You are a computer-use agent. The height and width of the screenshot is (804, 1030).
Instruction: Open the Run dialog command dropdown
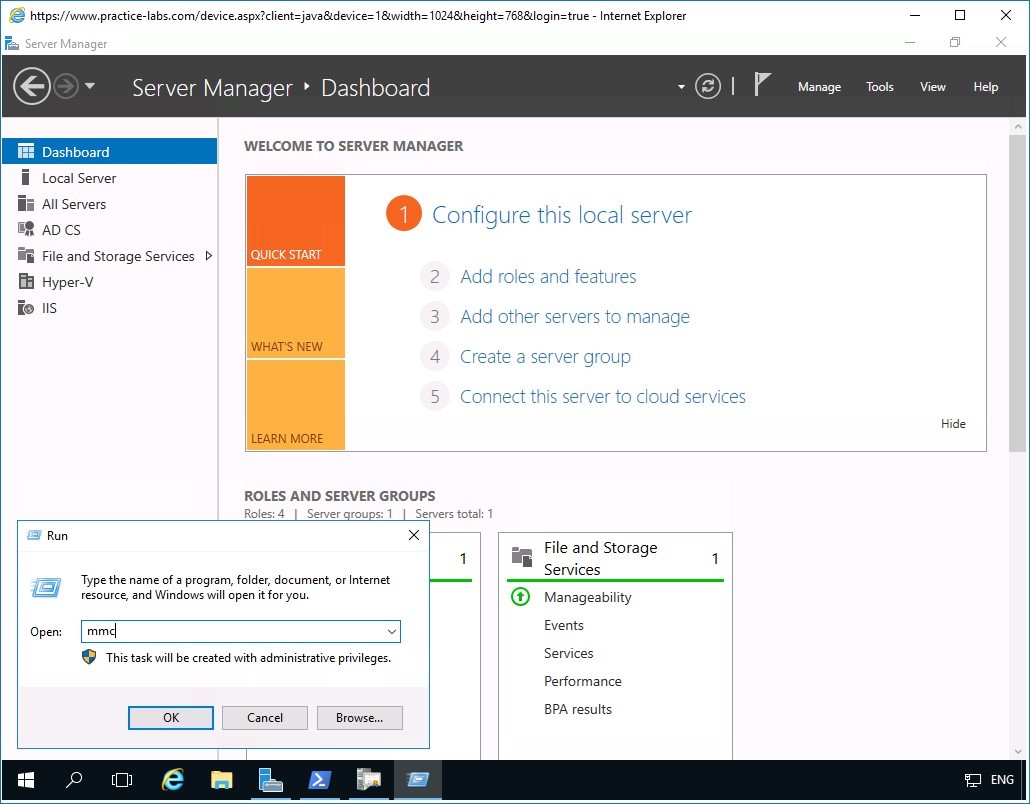pyautogui.click(x=392, y=632)
